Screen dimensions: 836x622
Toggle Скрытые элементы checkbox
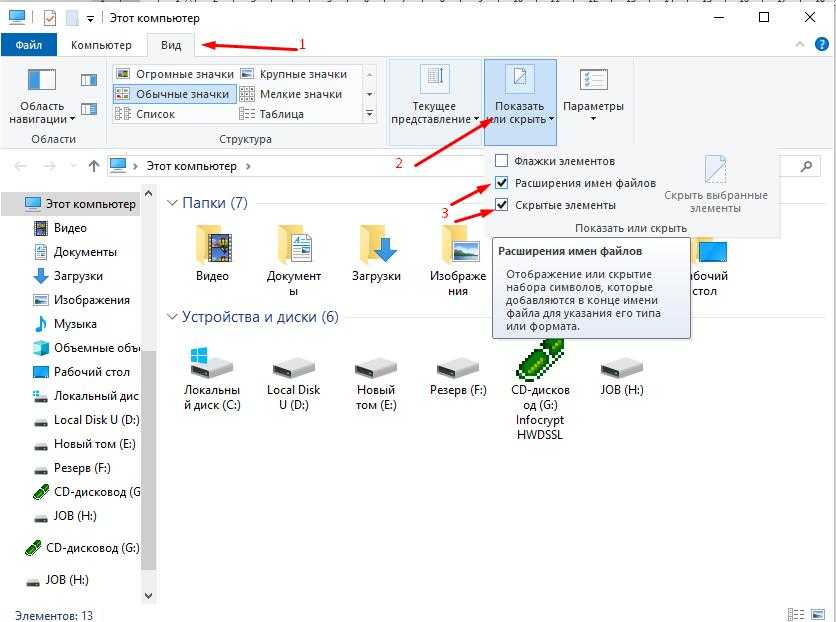point(502,205)
